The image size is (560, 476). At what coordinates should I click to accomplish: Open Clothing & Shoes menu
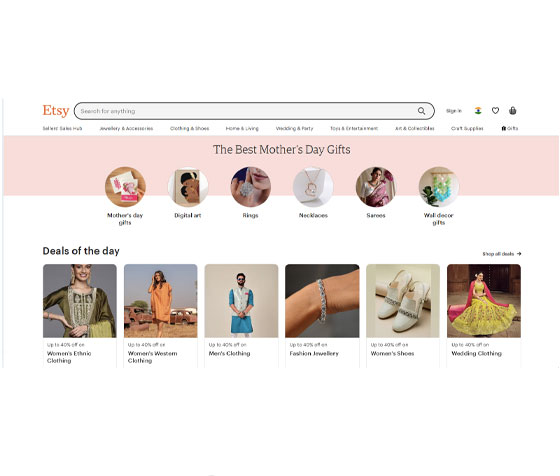click(189, 128)
